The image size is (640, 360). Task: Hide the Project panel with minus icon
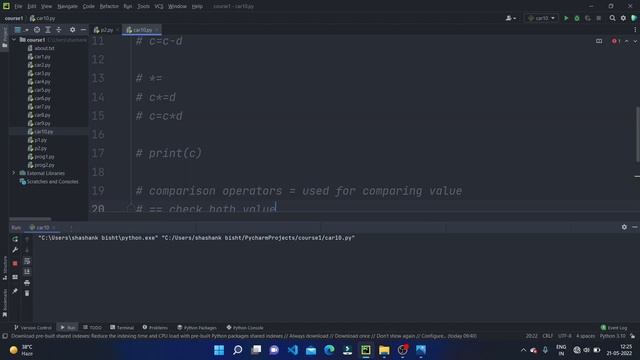83,30
